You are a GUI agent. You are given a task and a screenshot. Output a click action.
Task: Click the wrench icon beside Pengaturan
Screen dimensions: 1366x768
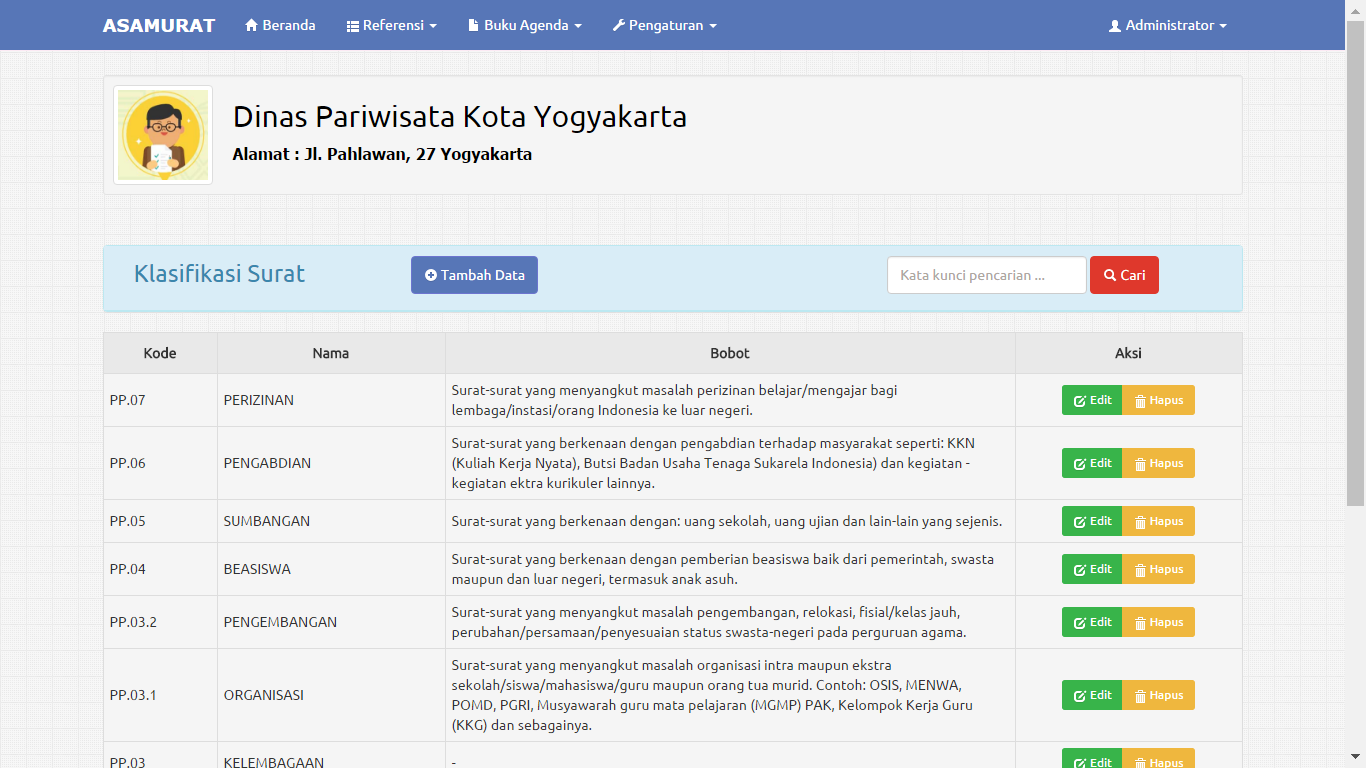[619, 26]
